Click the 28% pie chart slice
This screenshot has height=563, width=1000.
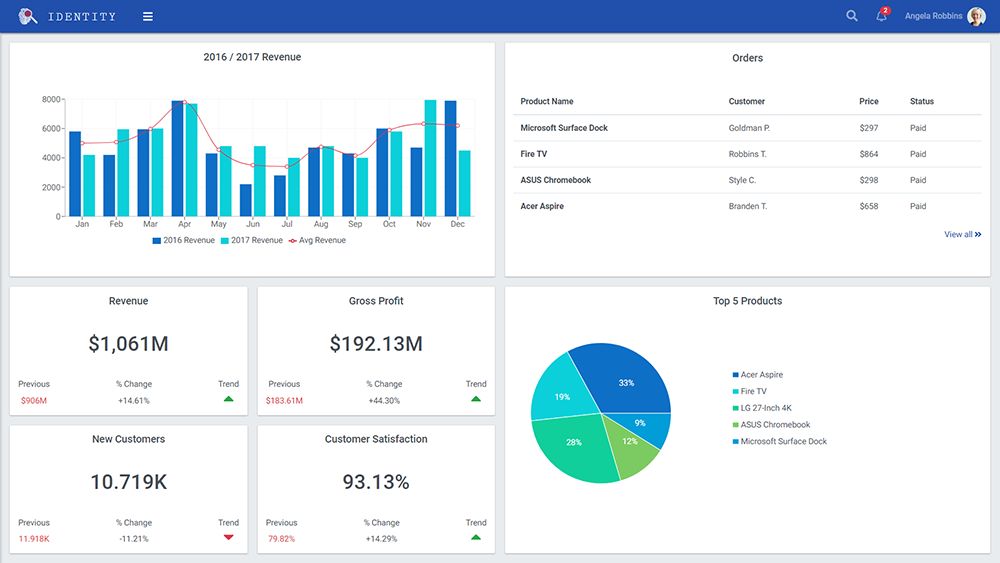[x=573, y=443]
